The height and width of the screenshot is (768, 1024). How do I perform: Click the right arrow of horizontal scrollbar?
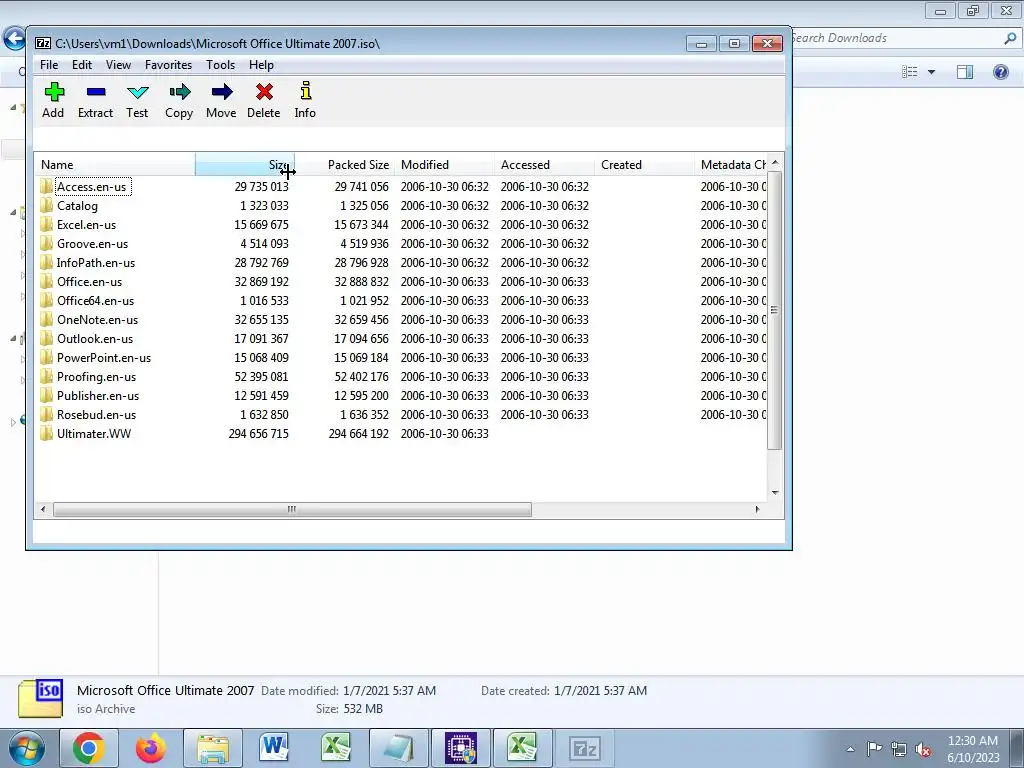pyautogui.click(x=758, y=509)
